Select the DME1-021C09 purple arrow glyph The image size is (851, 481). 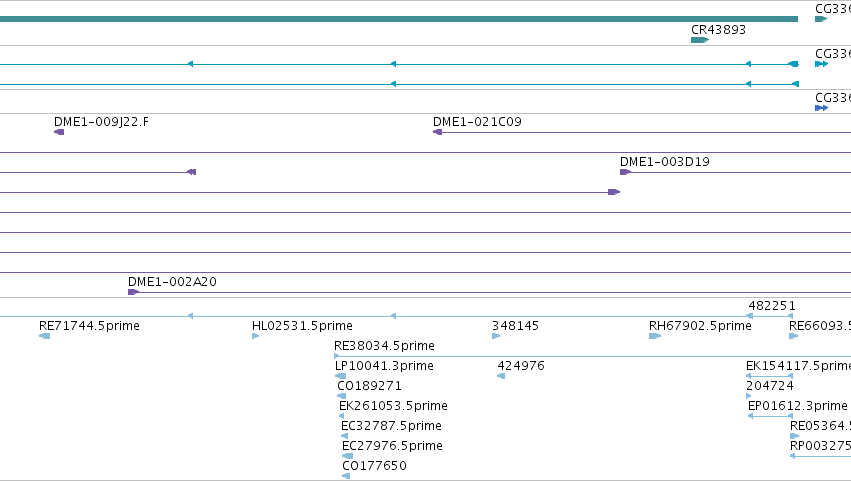[437, 132]
